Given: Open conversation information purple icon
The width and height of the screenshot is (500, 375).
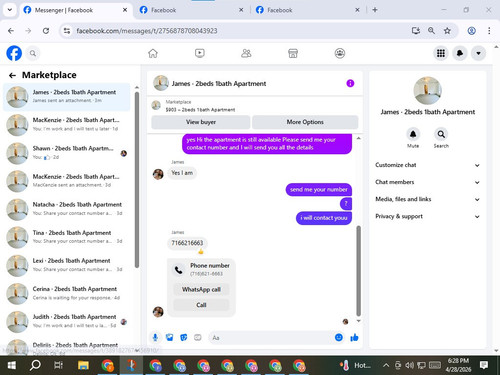Looking at the screenshot, I should [x=350, y=83].
